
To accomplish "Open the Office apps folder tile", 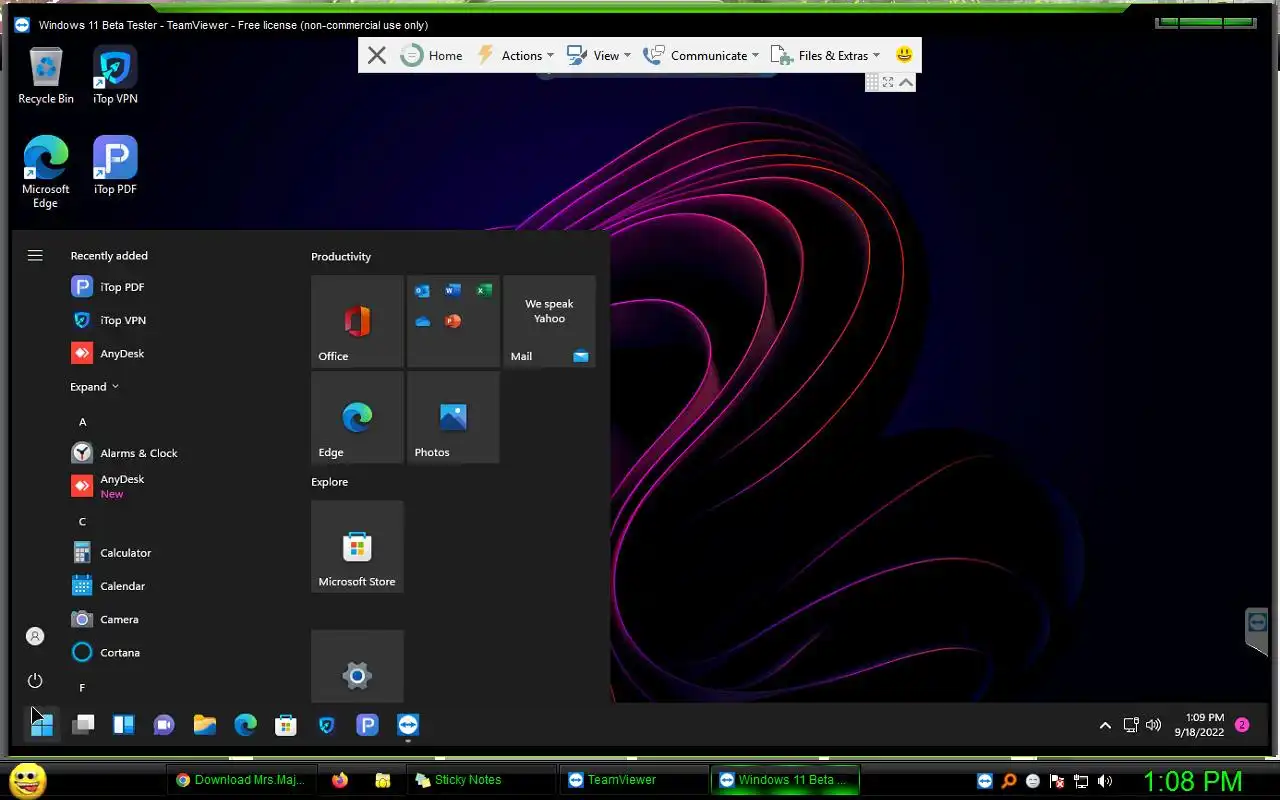I will coord(453,321).
